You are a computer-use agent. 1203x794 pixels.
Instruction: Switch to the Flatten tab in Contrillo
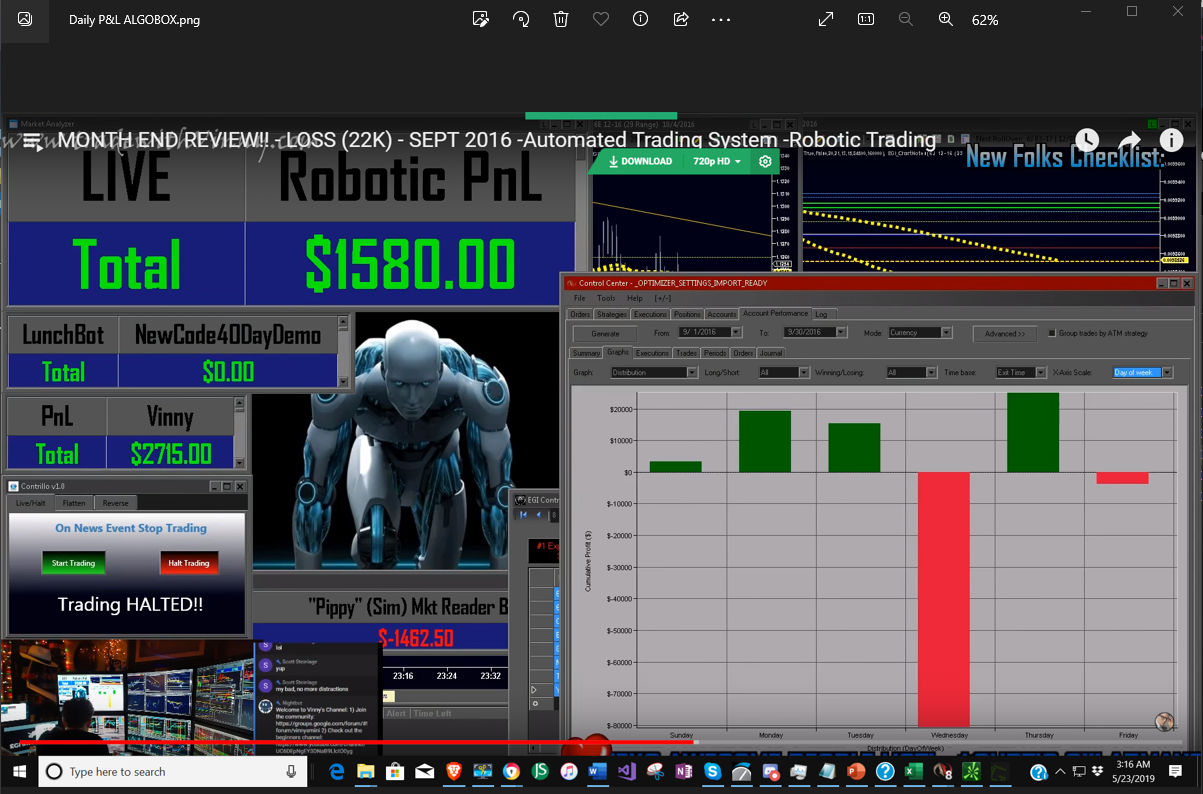point(74,503)
